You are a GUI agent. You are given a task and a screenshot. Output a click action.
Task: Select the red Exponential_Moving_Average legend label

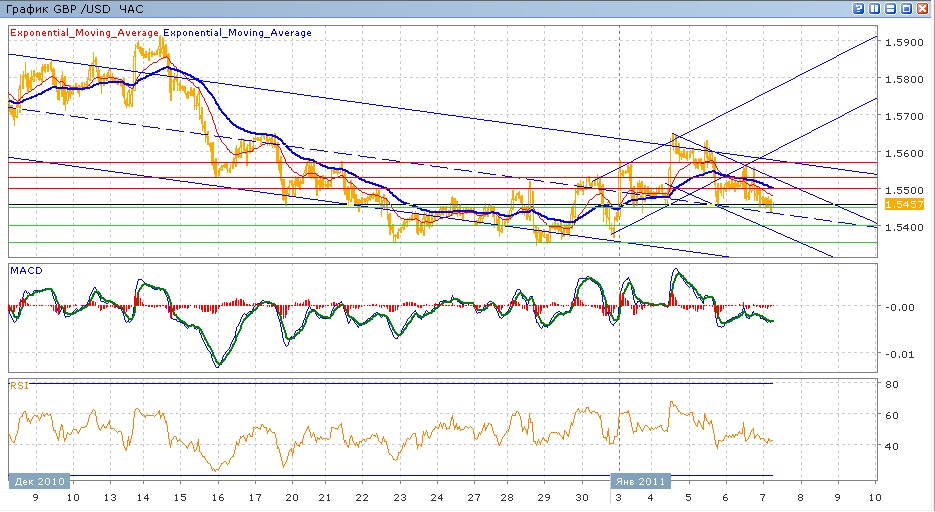coord(85,33)
